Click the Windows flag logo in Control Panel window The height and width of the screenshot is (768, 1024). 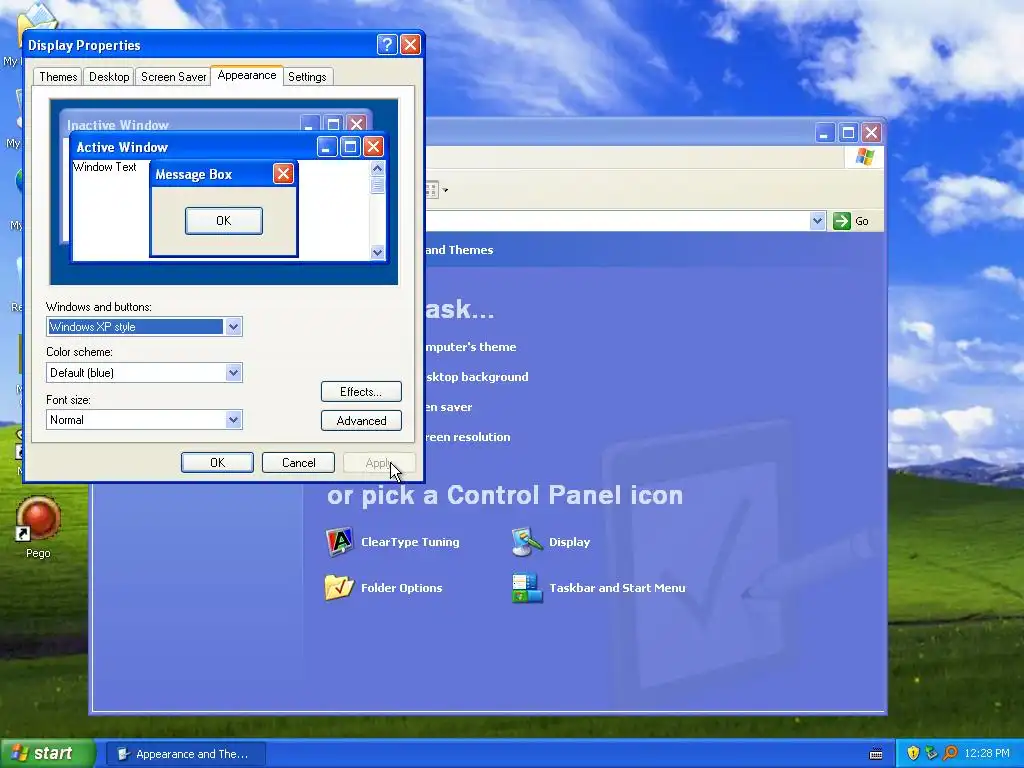865,157
